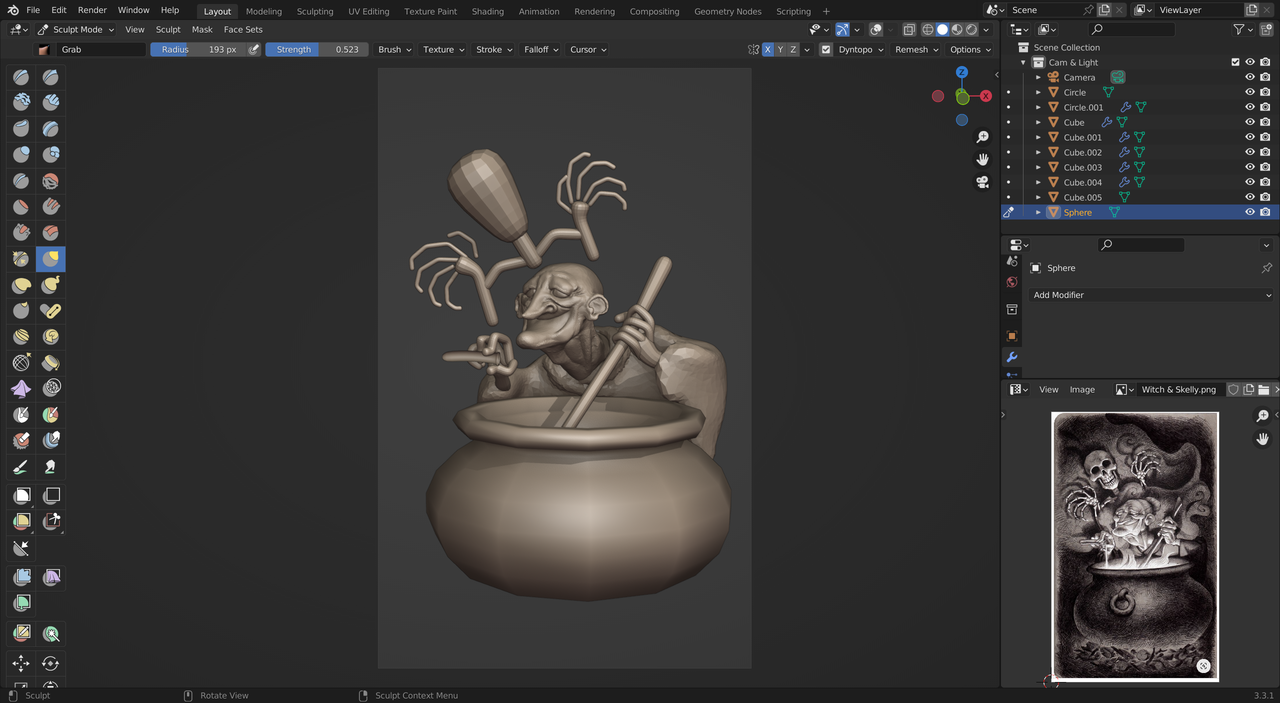This screenshot has width=1280, height=703.
Task: Switch viewport to Material Preview shading
Action: 957,29
